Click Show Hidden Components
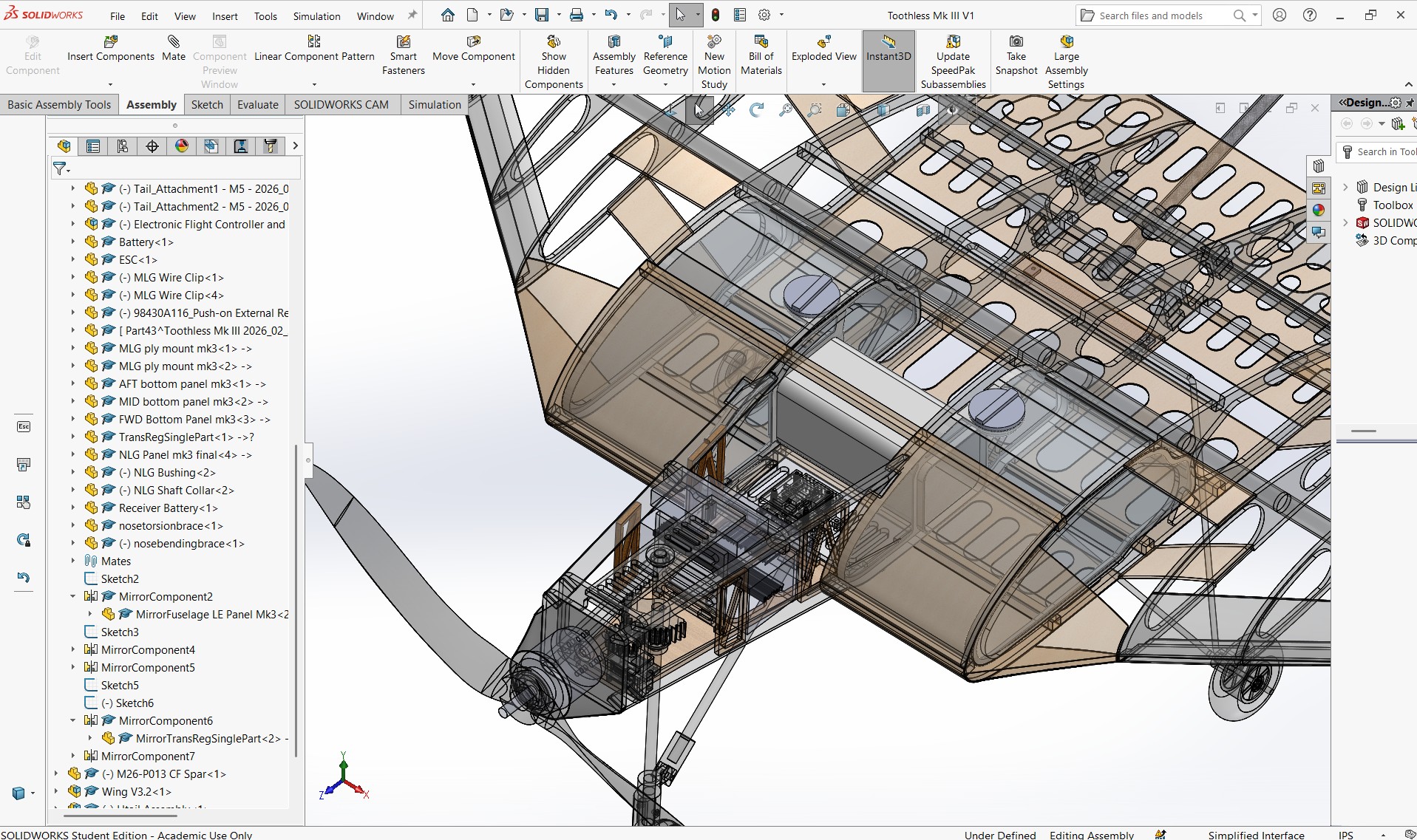The height and width of the screenshot is (840, 1417). pos(554,62)
